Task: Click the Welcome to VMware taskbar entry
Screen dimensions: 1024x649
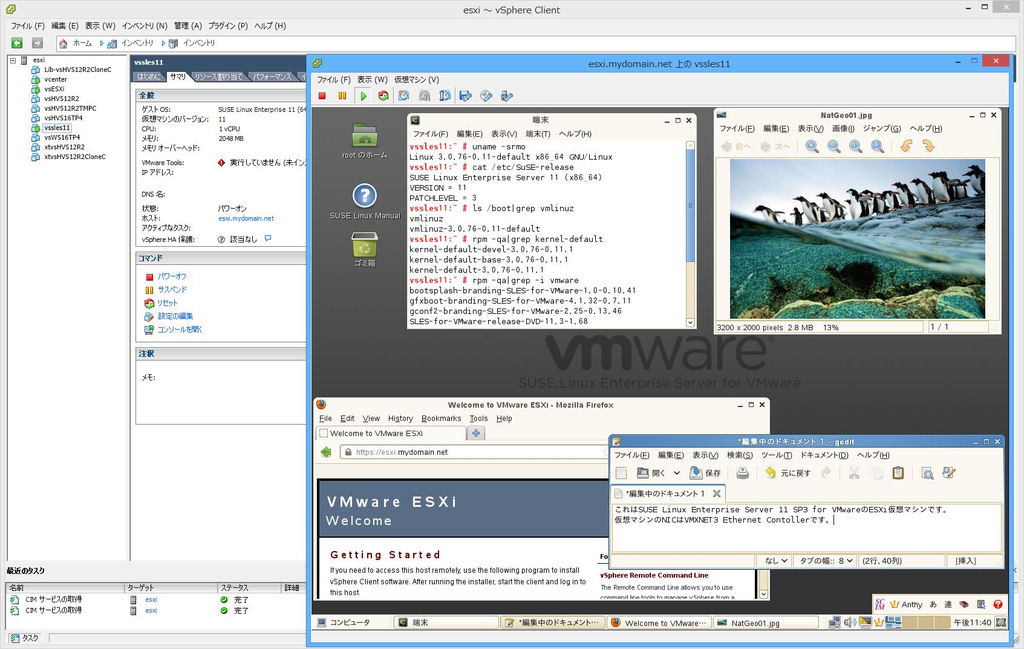Action: click(660, 623)
